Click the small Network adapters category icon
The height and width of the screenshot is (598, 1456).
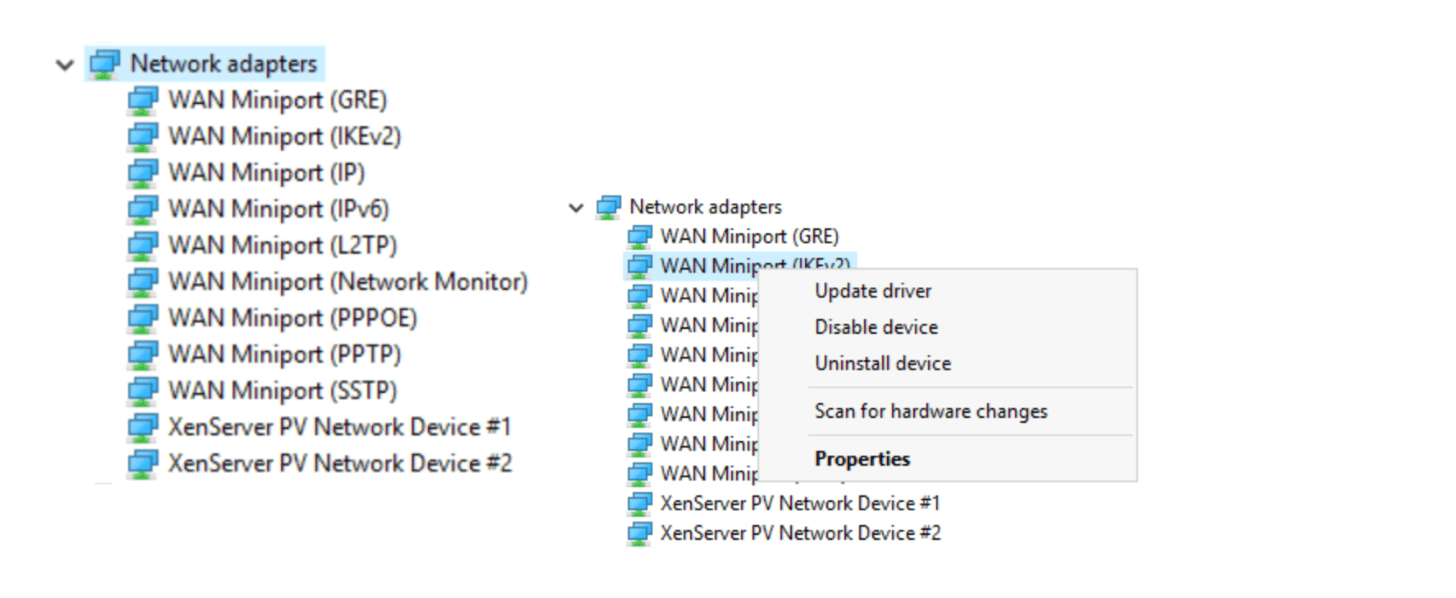pyautogui.click(x=608, y=207)
